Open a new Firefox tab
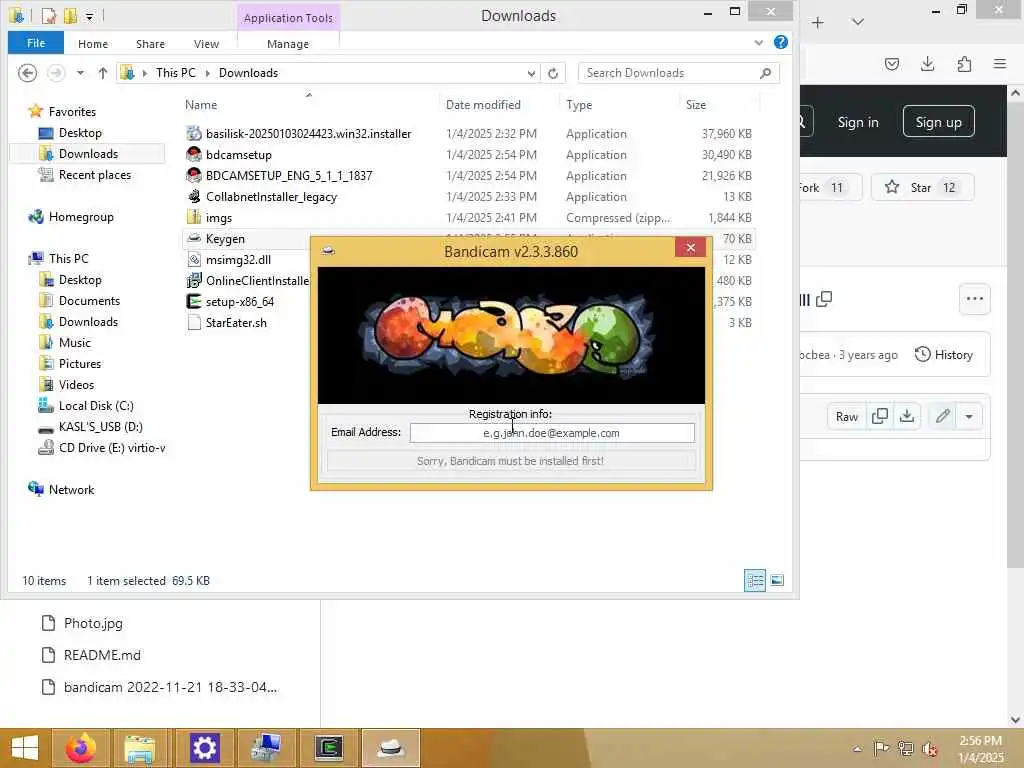Viewport: 1024px width, 768px height. (x=818, y=22)
